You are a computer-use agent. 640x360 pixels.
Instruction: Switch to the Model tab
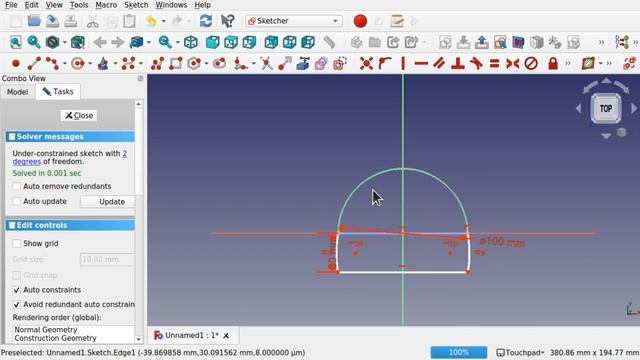click(x=18, y=92)
